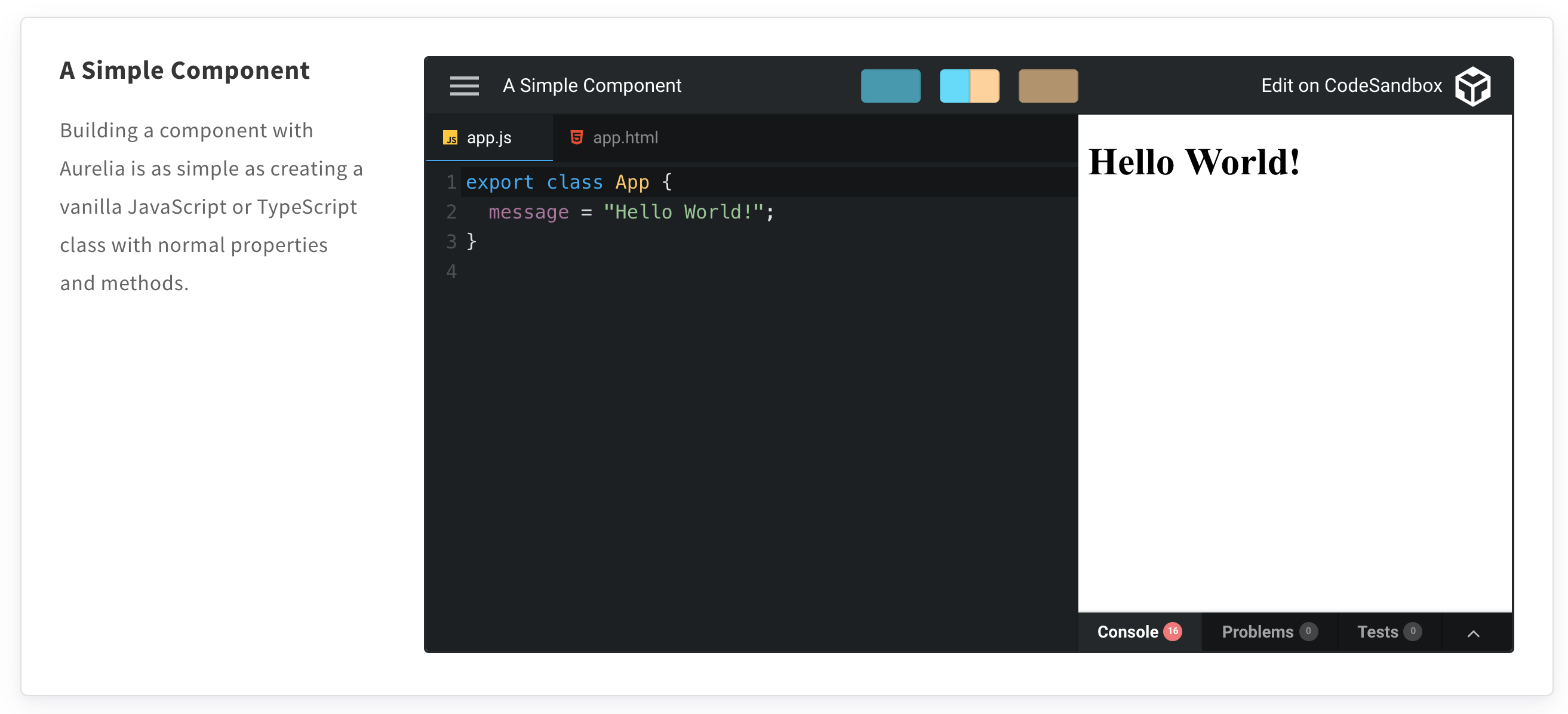Click the JS file icon on app.js tab
Viewport: 1568px width, 714px height.
450,138
